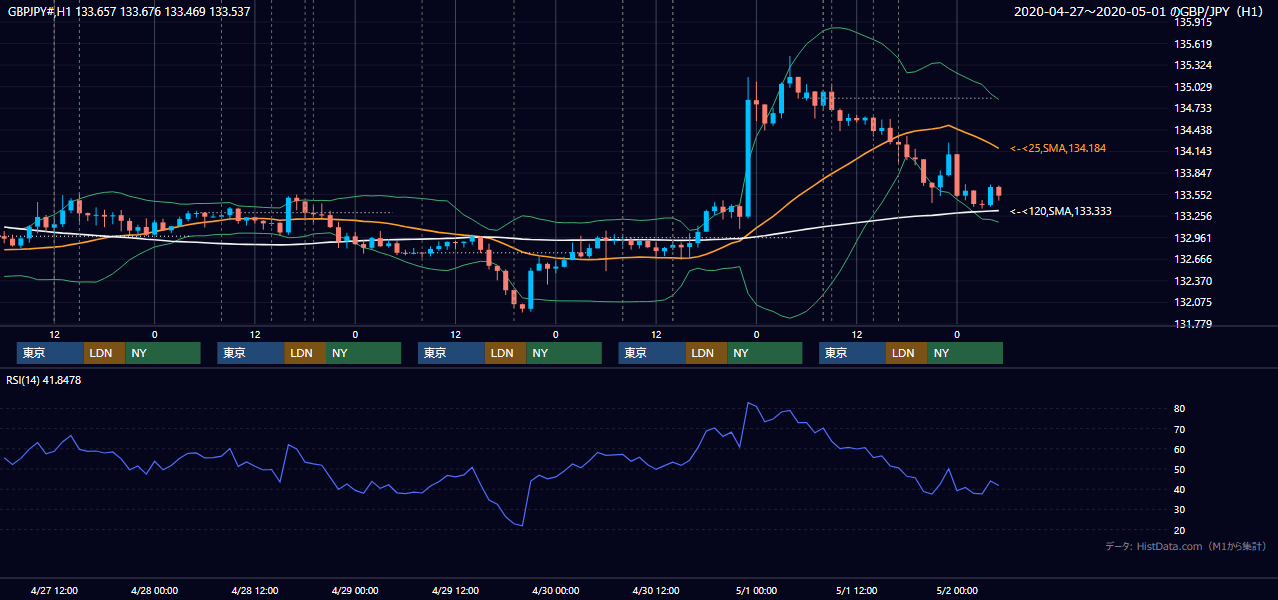Click the 4/28 00:00 time axis label

pyautogui.click(x=155, y=591)
